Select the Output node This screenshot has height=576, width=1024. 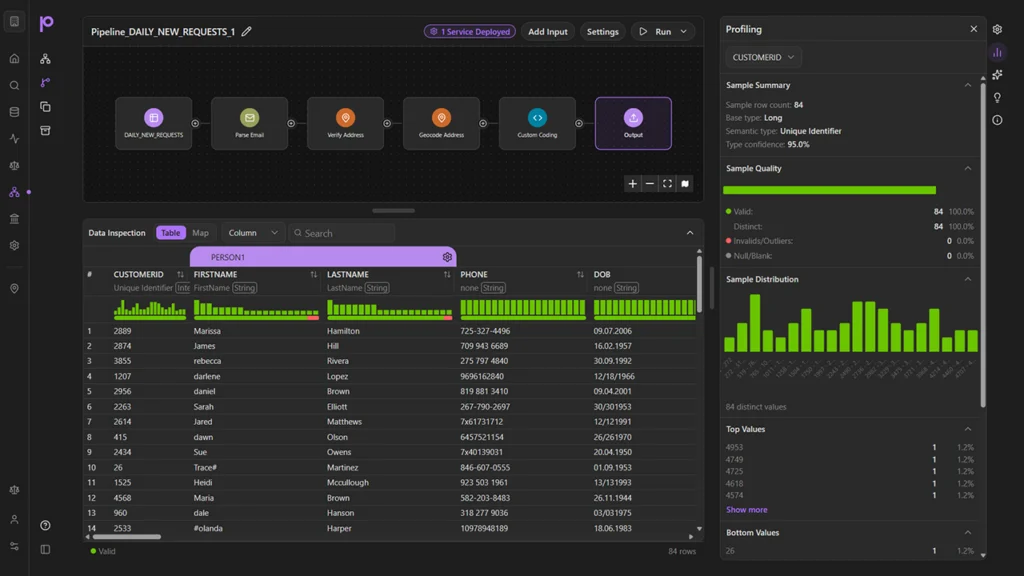[x=633, y=123]
